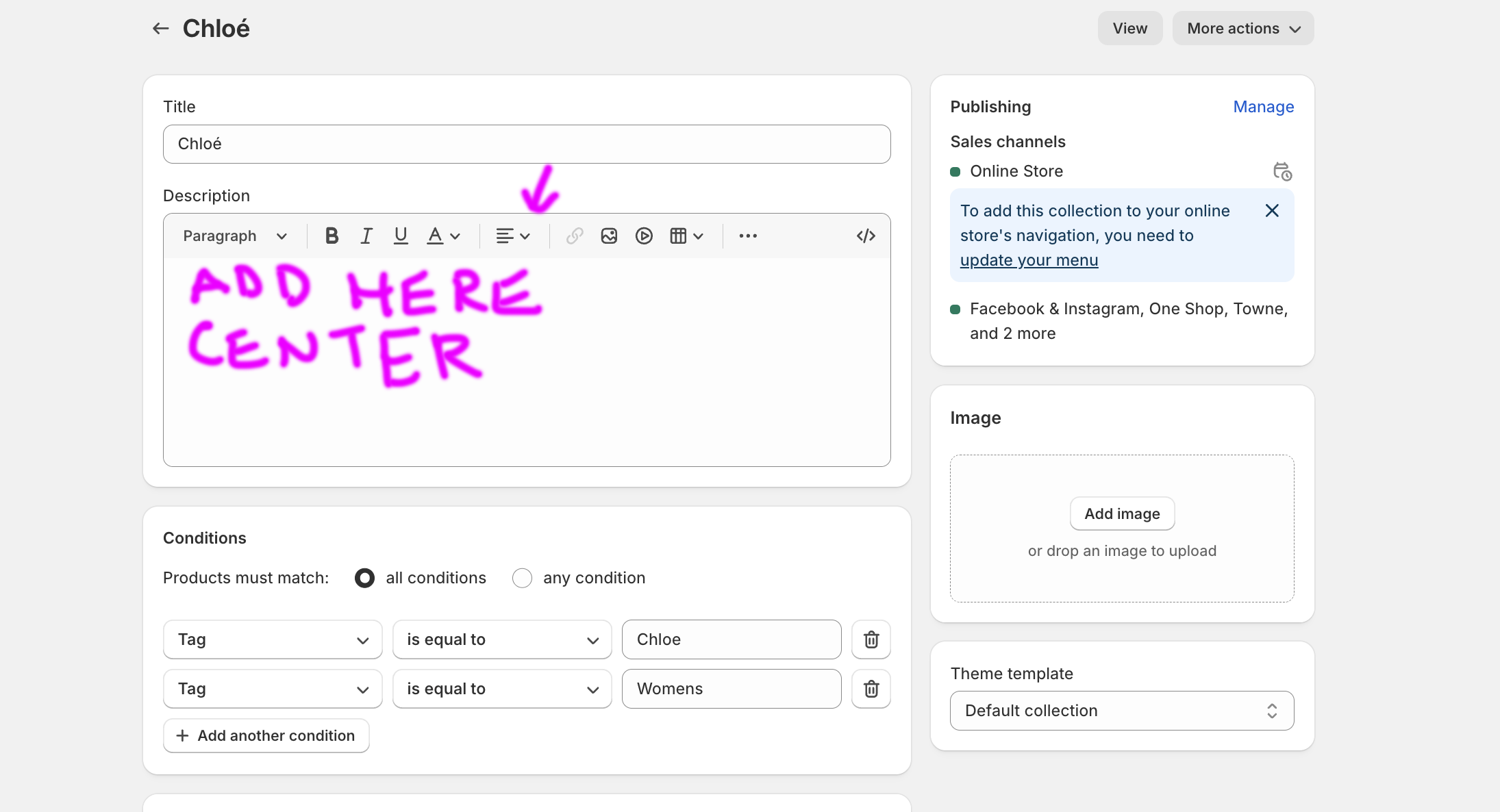Click the Add image button

coord(1122,513)
